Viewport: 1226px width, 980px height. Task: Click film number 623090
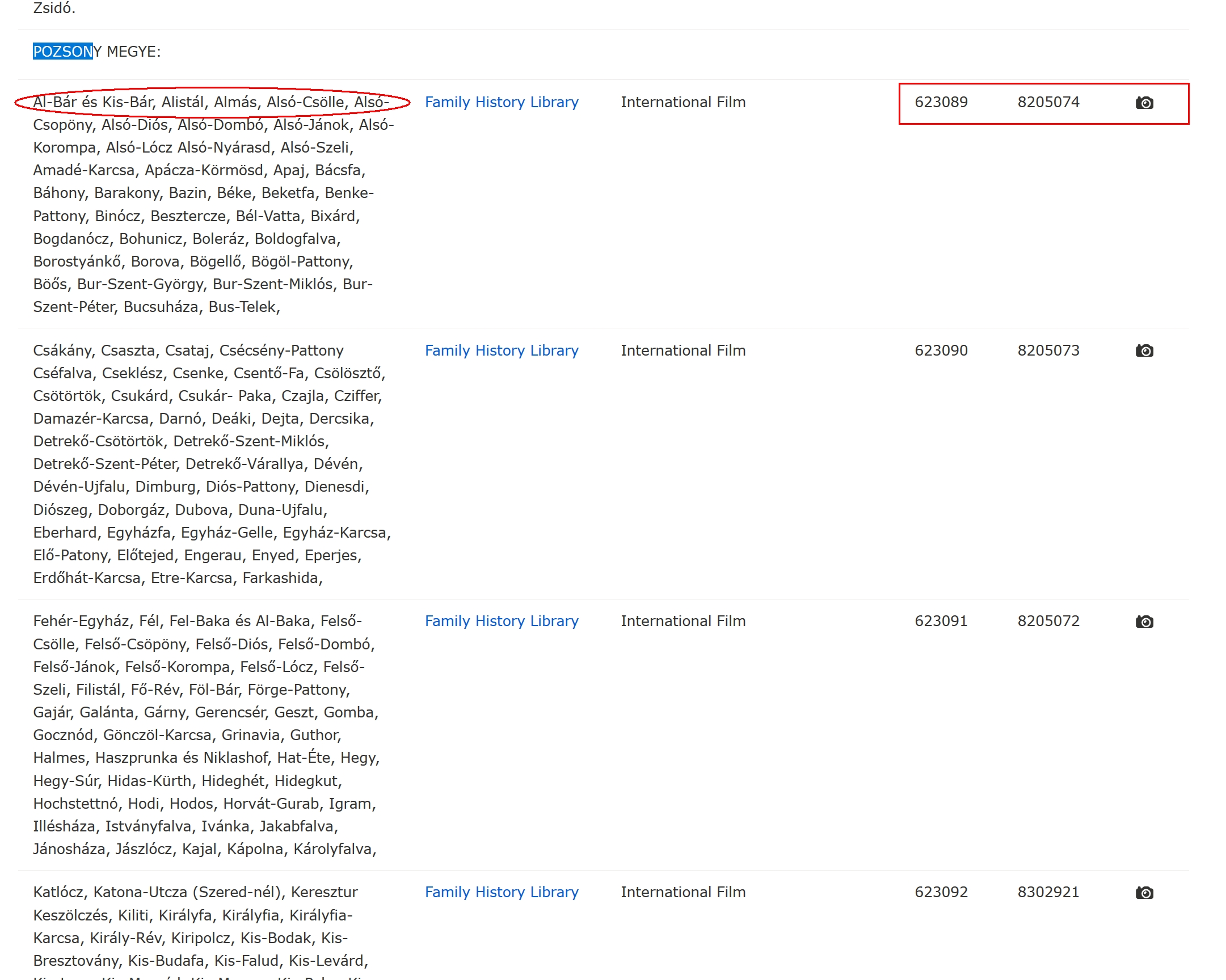[941, 350]
